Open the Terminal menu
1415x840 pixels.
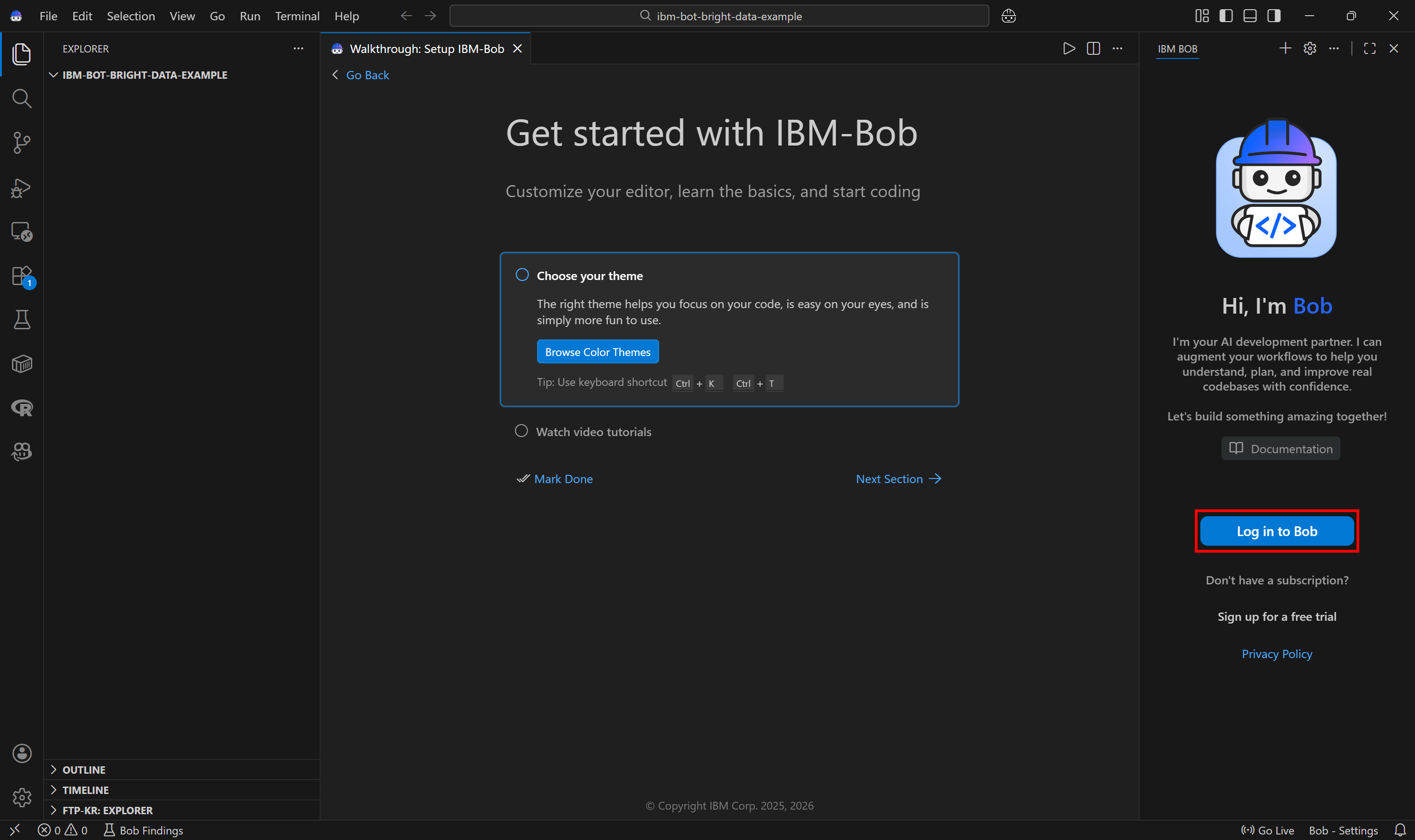click(297, 16)
